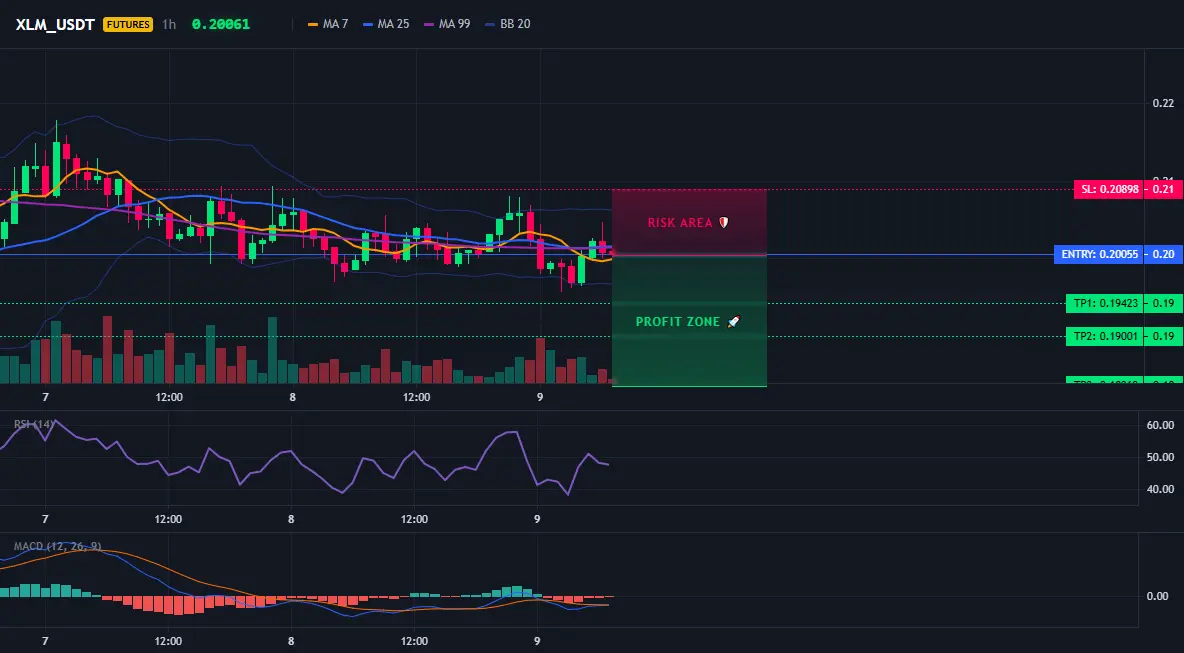
Task: Click the RSI (14) indicator label
Action: [34, 424]
